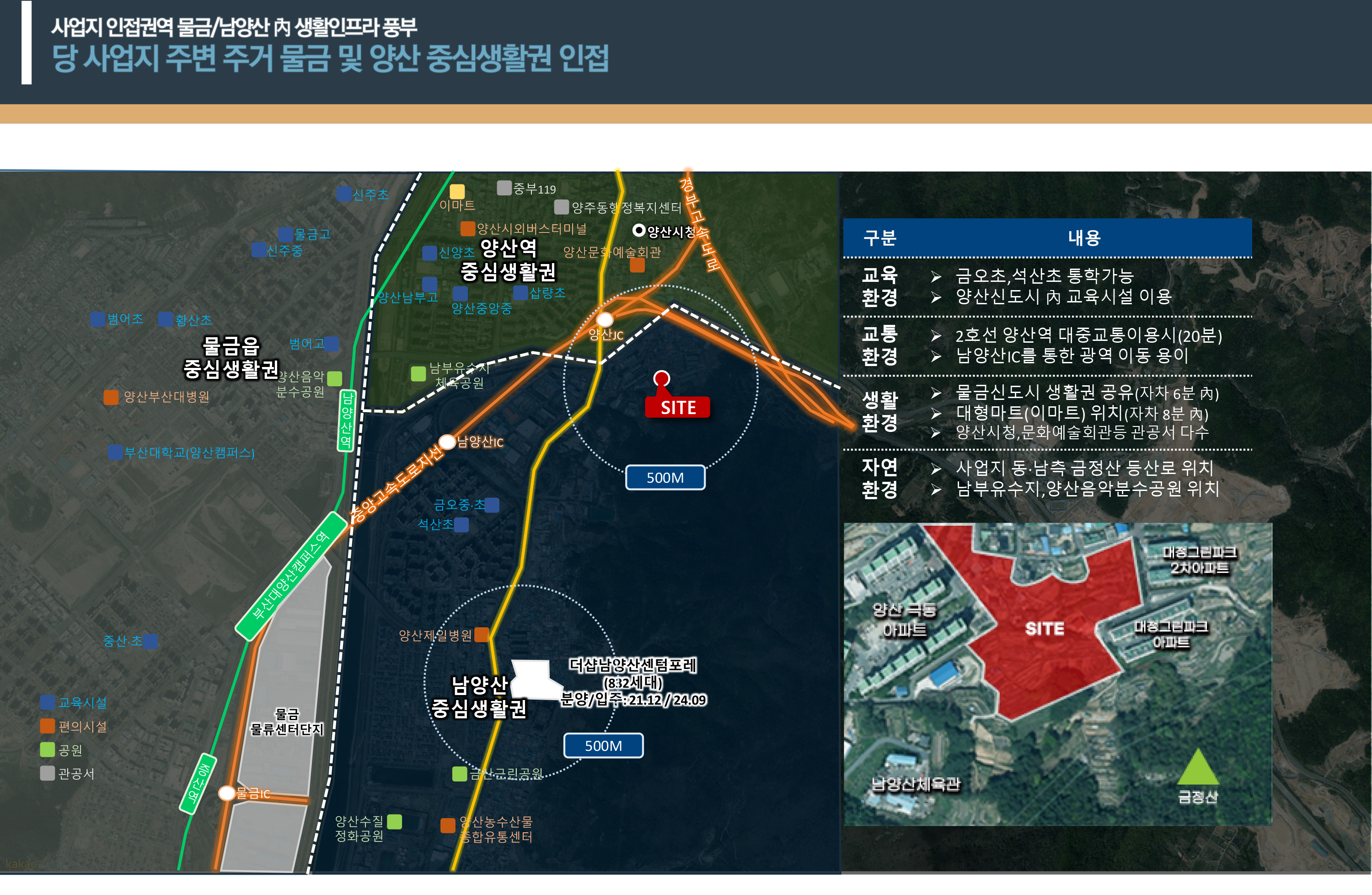The width and height of the screenshot is (1372, 895).
Task: Click the green 공원 legend swatch
Action: 47,749
